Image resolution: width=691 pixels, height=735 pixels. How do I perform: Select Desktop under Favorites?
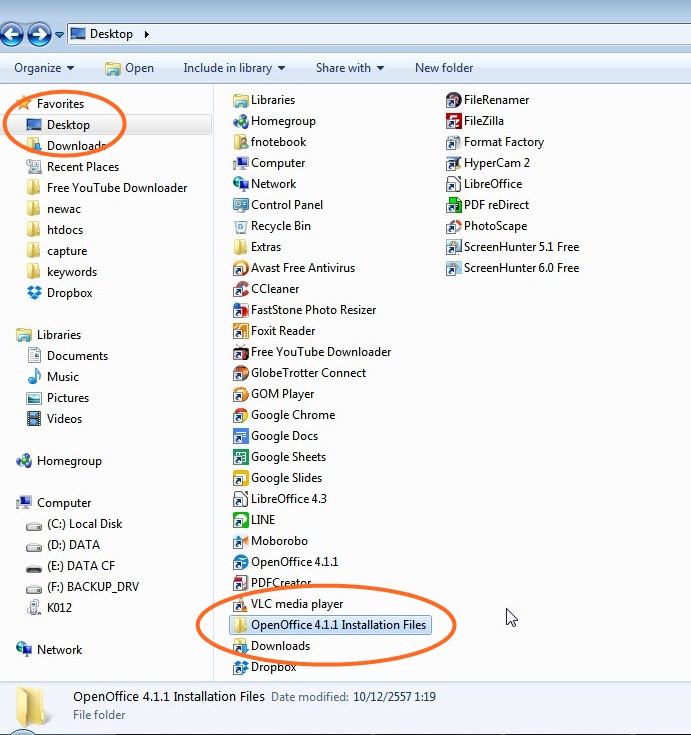pos(58,125)
